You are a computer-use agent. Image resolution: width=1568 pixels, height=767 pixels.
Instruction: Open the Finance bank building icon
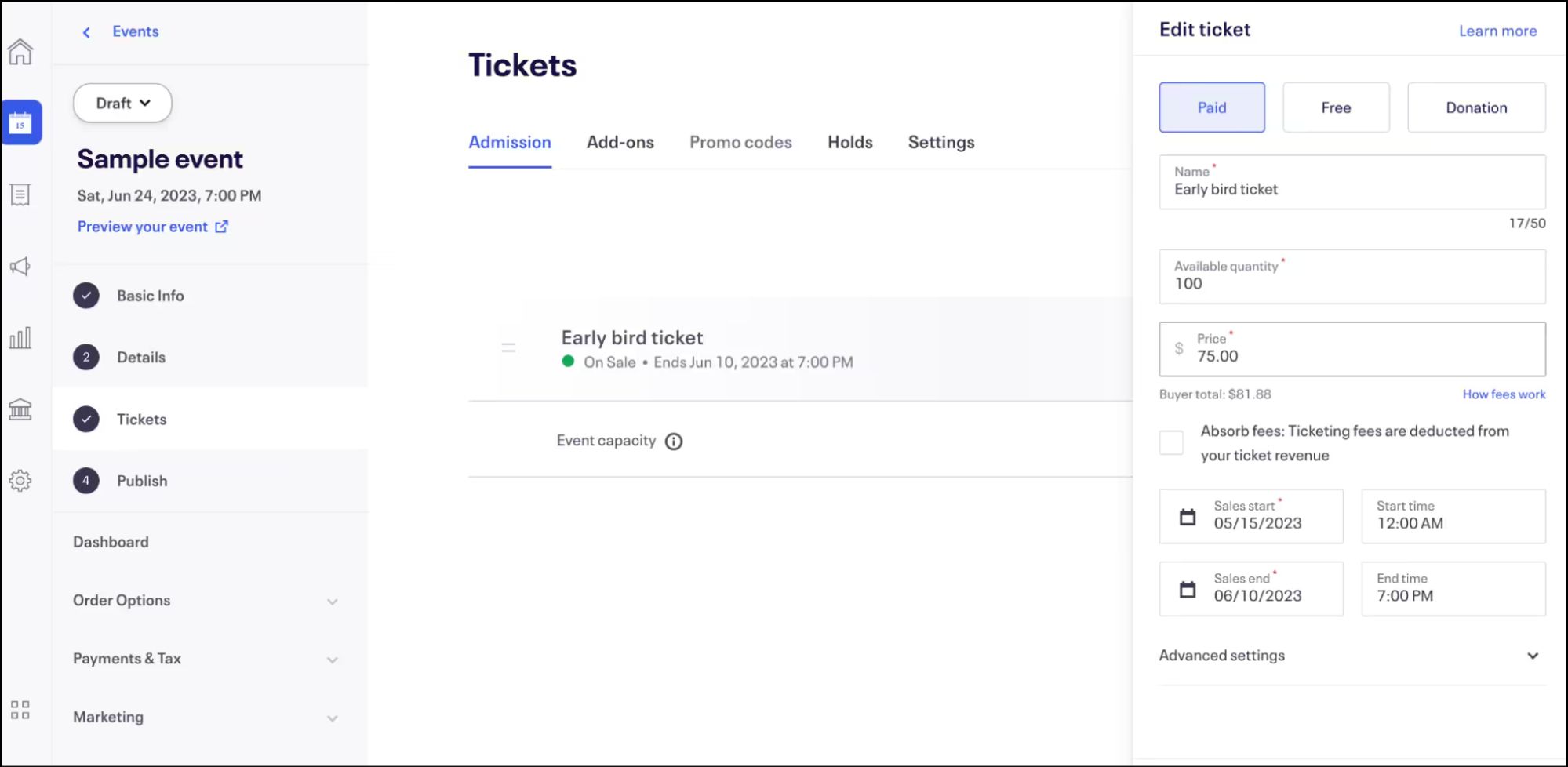pos(20,409)
